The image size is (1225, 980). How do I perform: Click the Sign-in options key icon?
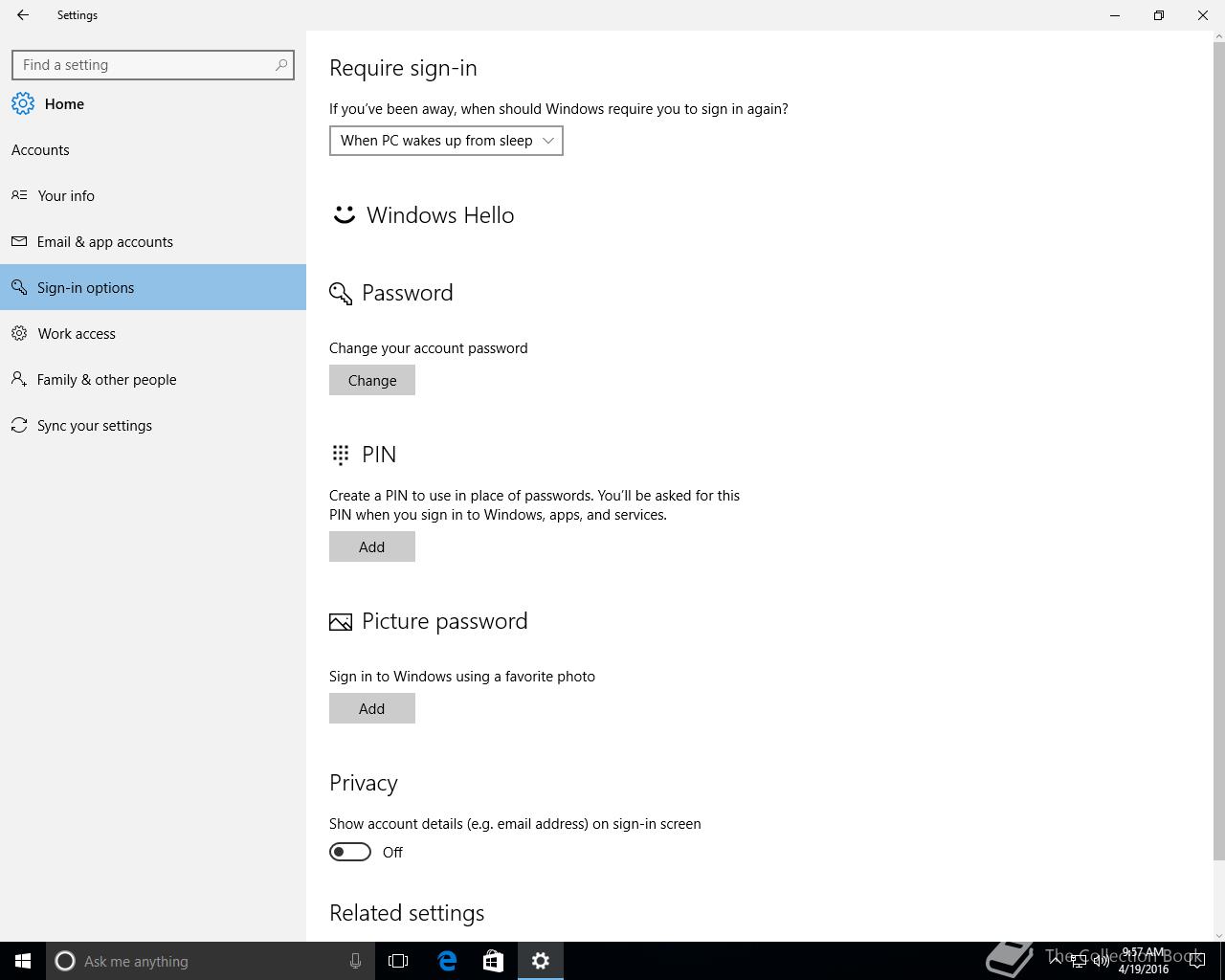point(19,287)
